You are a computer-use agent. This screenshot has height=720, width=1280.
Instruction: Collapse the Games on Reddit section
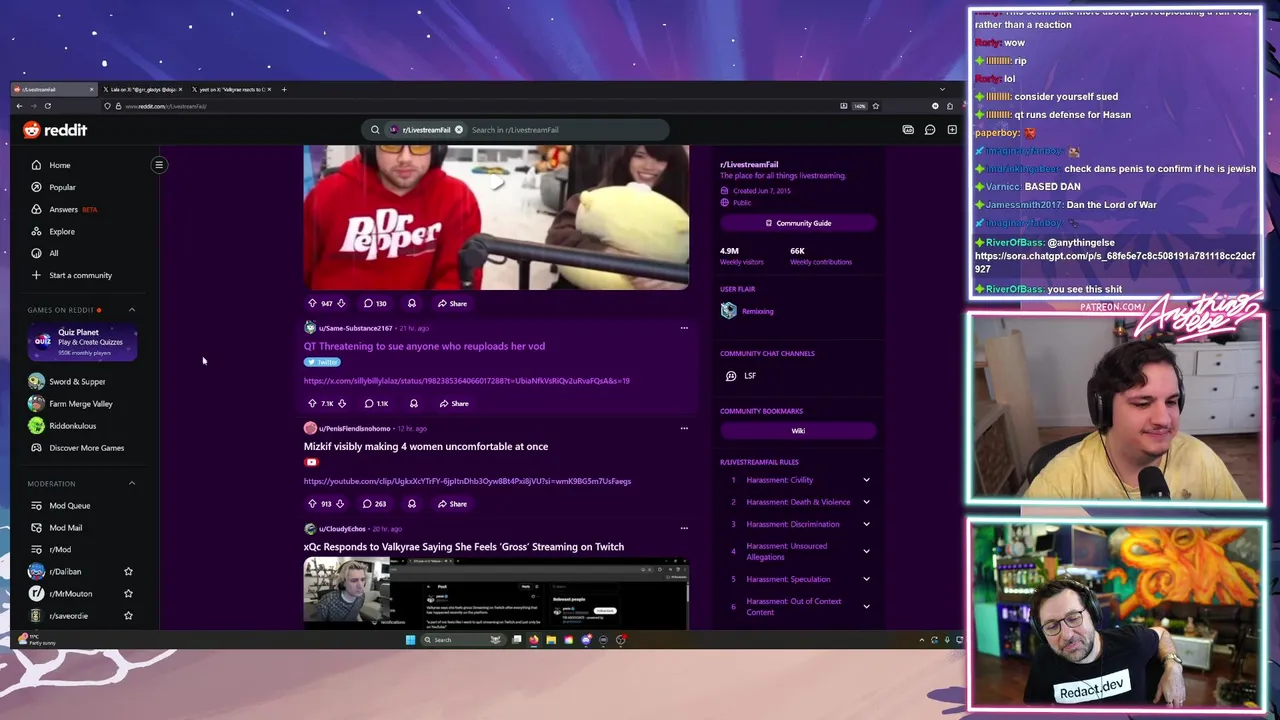point(131,310)
